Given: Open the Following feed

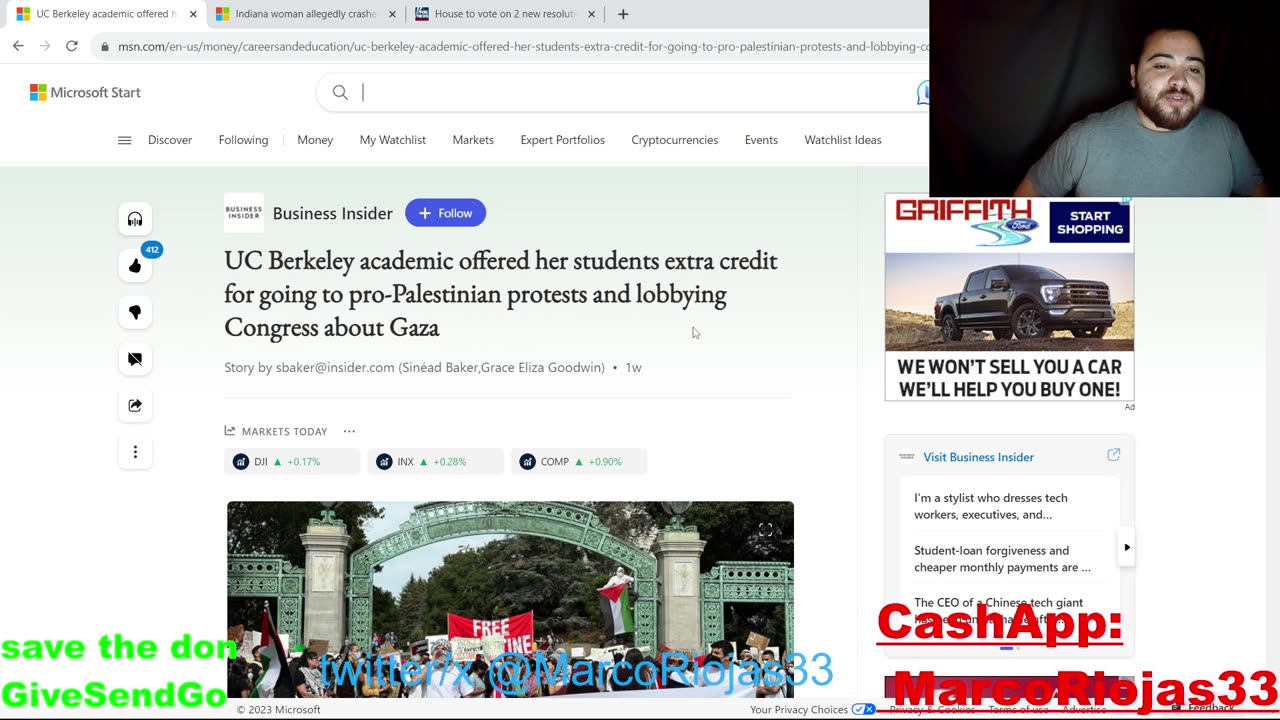Looking at the screenshot, I should click(243, 140).
